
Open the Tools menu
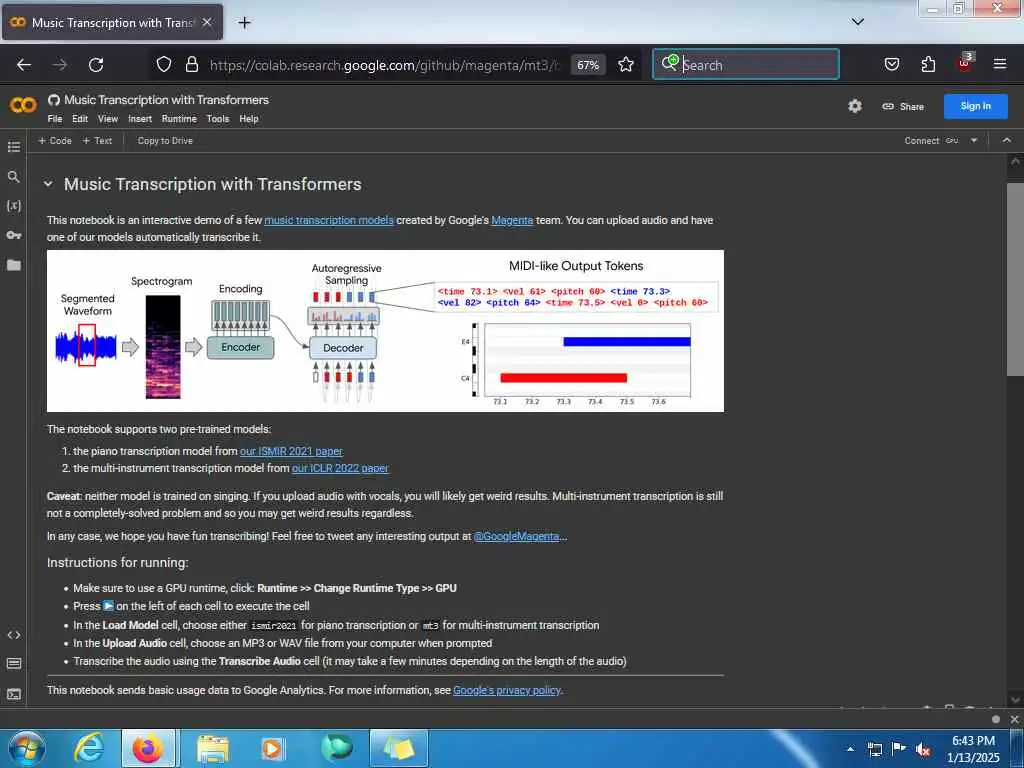[x=217, y=119]
